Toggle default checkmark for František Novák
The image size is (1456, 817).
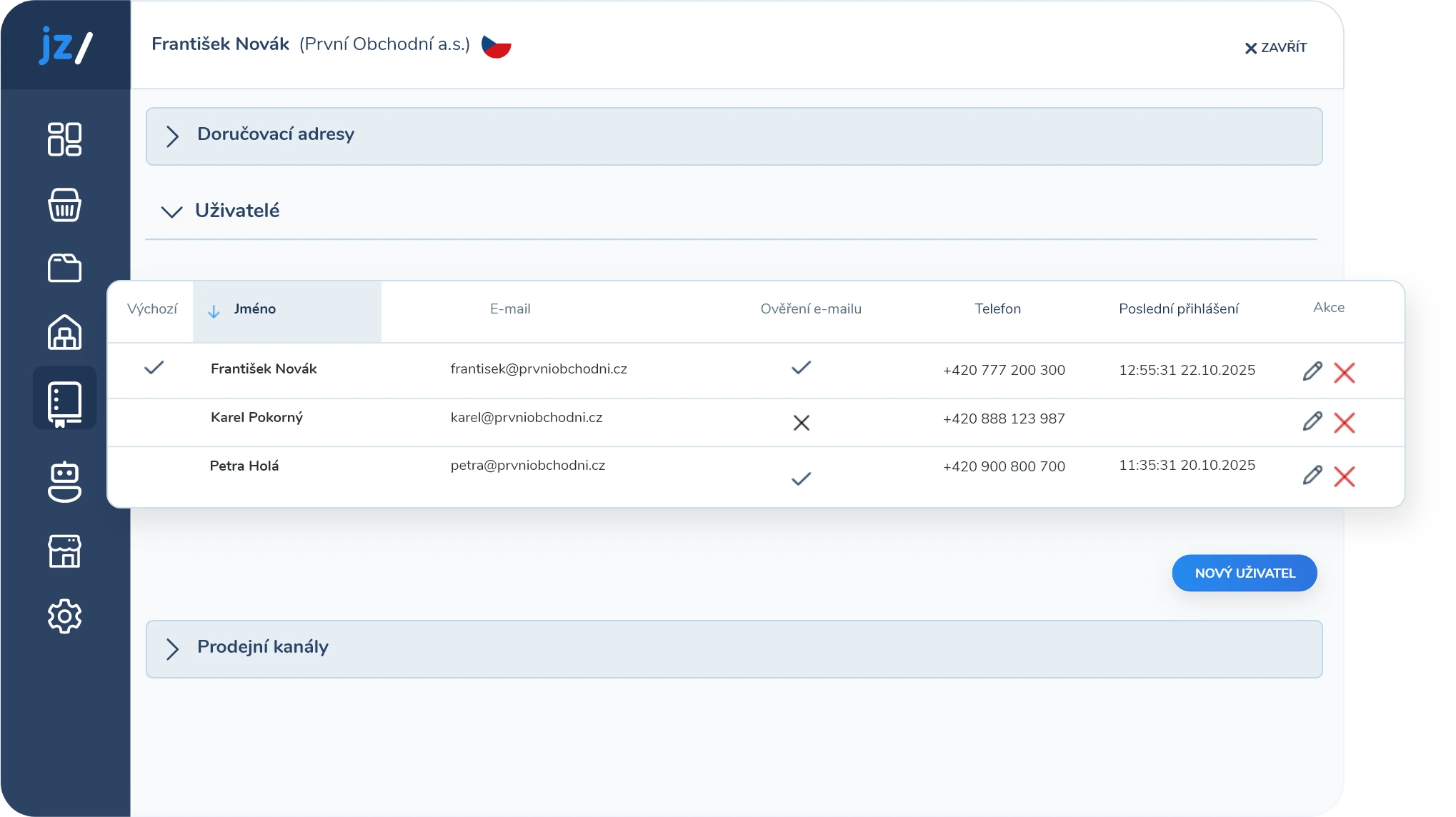click(154, 368)
